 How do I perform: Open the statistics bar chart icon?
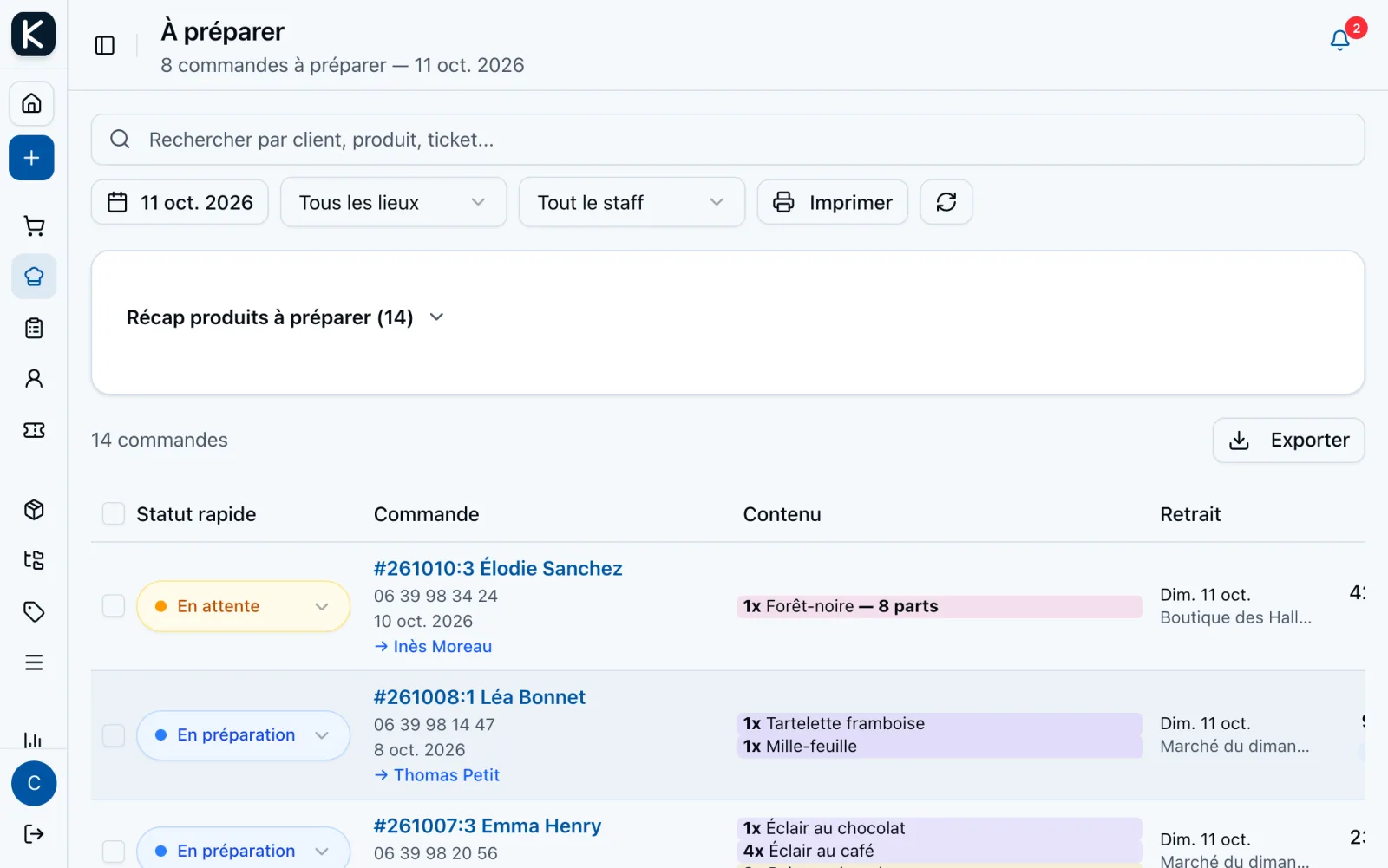(x=34, y=740)
